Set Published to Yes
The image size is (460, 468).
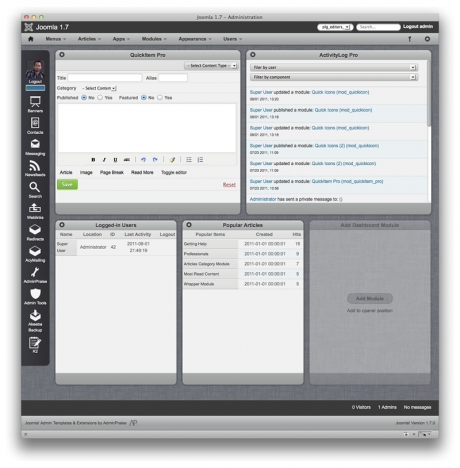[x=100, y=98]
